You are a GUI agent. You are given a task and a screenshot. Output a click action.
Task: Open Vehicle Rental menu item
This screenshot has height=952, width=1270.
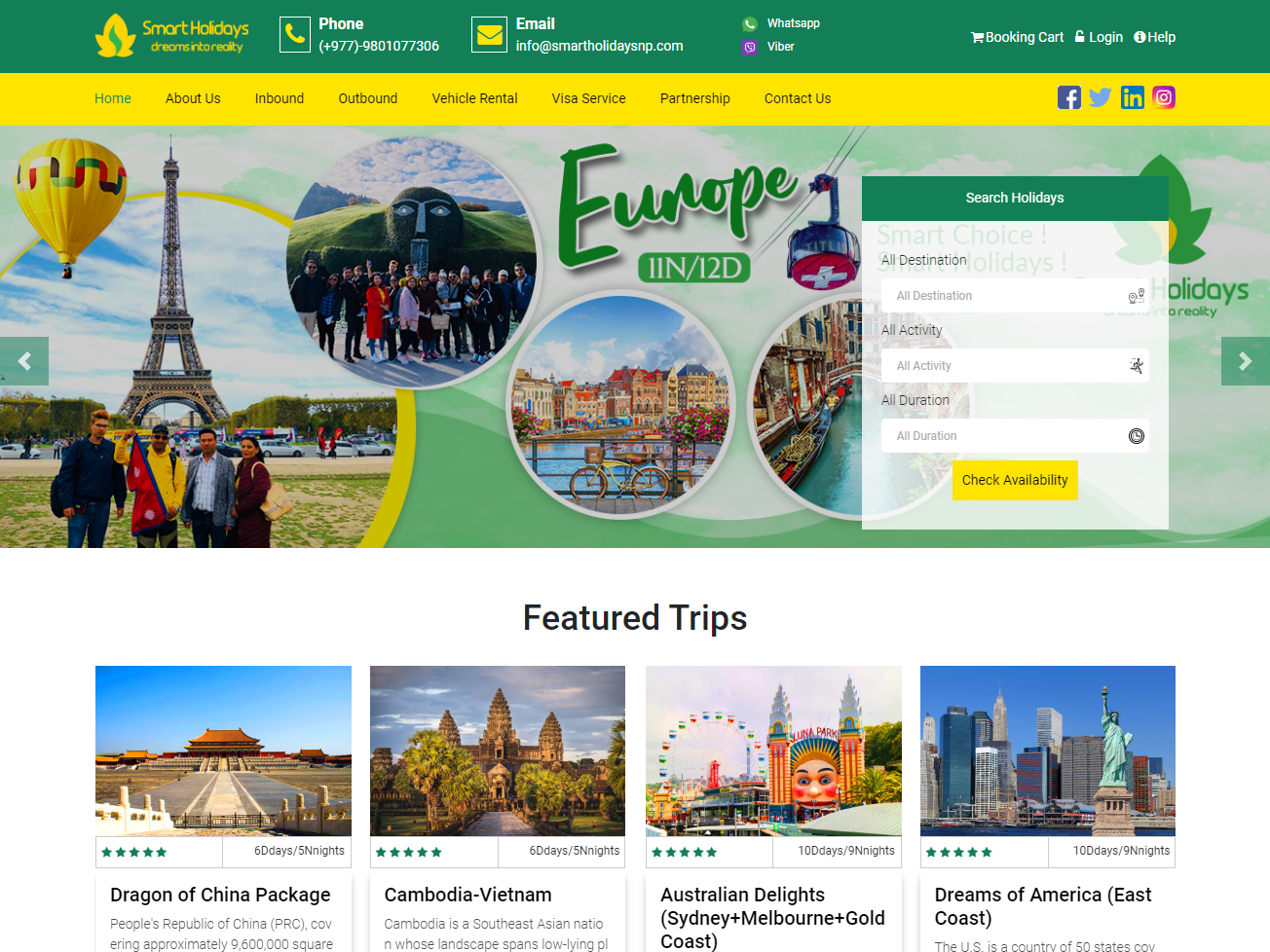475,98
